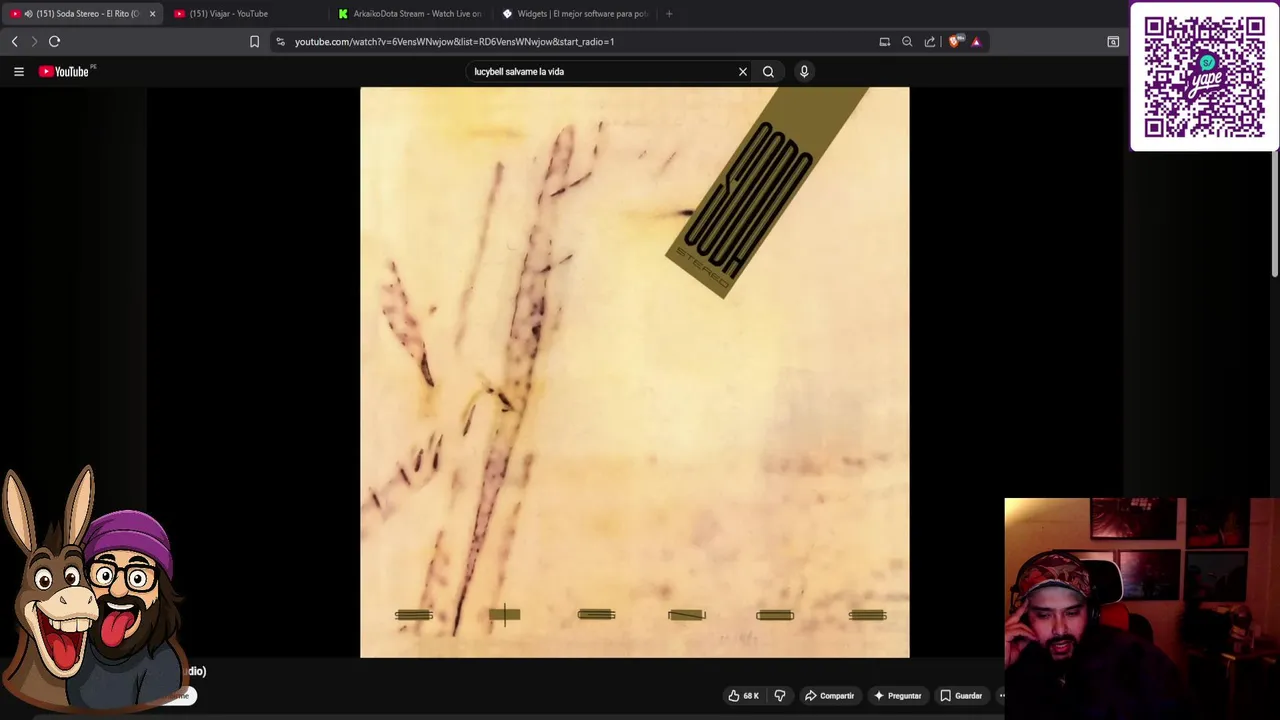Open site settings icon in address bar
Image resolution: width=1280 pixels, height=720 pixels.
coord(281,41)
